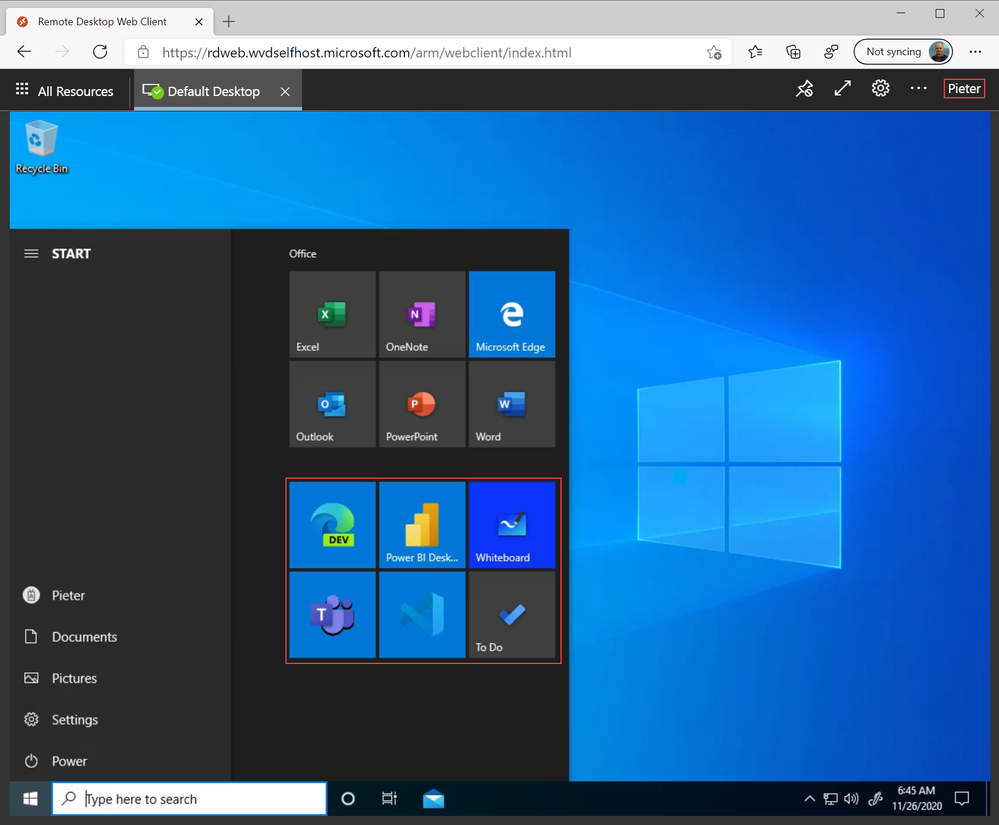Open the Microsoft Edge legacy tile
999x825 pixels.
click(512, 314)
